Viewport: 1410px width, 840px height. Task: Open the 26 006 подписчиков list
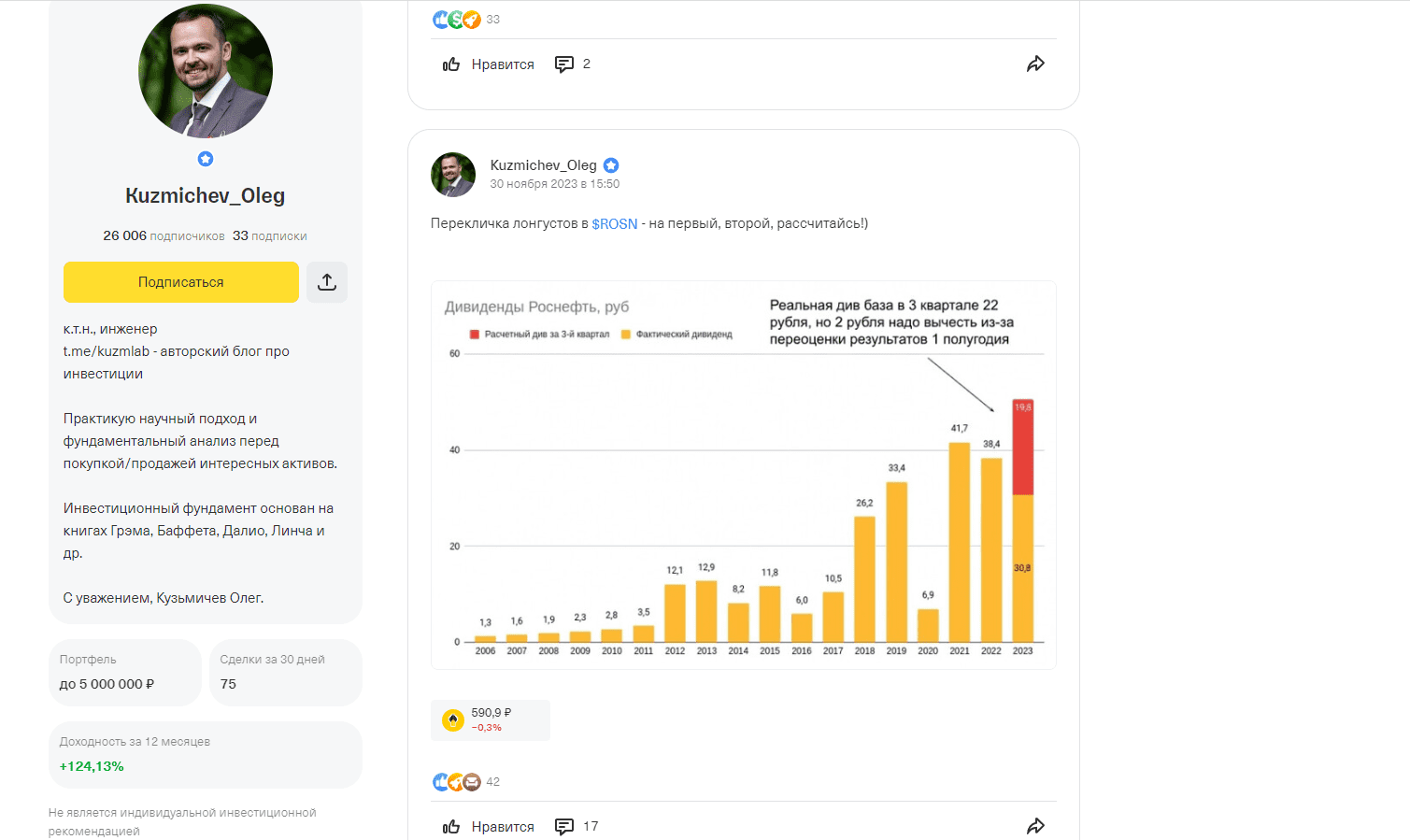coord(164,235)
